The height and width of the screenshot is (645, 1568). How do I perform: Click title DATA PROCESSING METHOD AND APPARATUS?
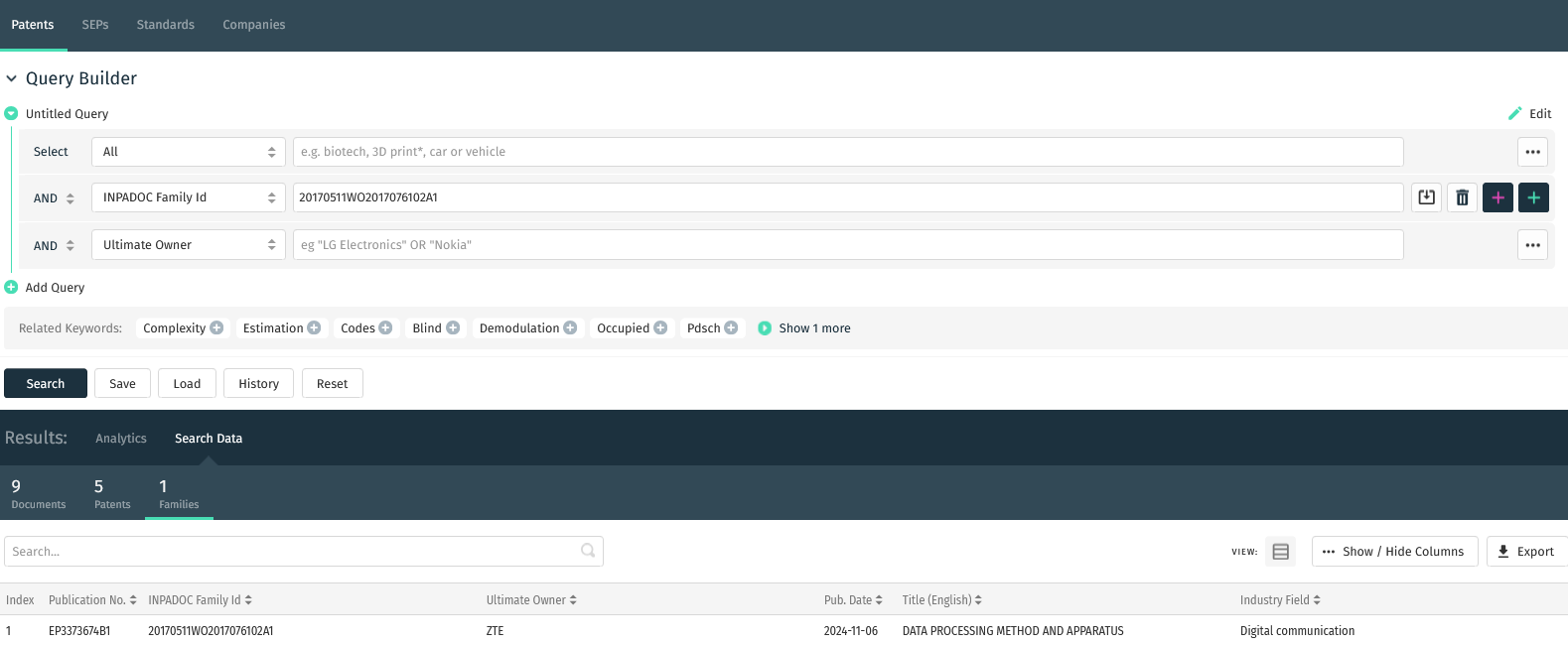[1013, 631]
